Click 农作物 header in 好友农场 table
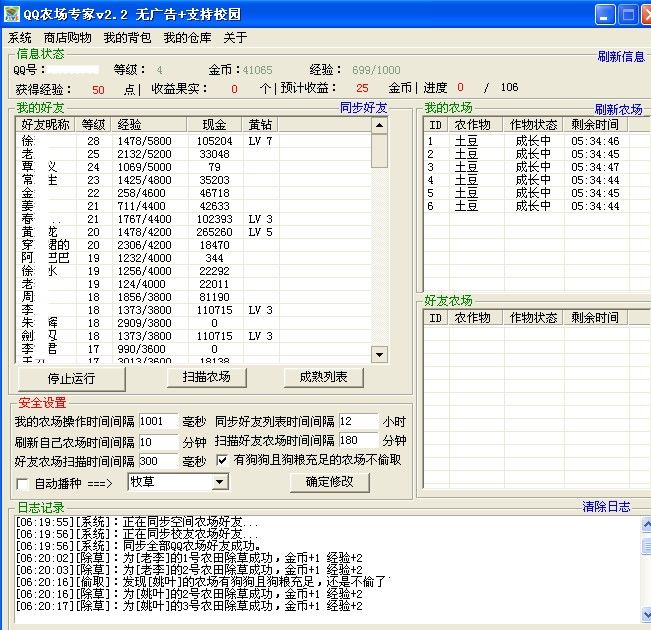The width and height of the screenshot is (651, 630). coord(476,318)
